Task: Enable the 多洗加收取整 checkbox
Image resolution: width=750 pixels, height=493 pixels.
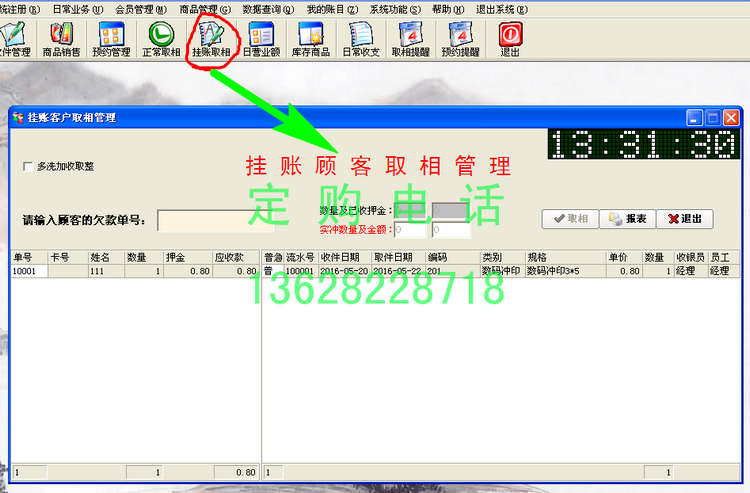Action: 28,166
